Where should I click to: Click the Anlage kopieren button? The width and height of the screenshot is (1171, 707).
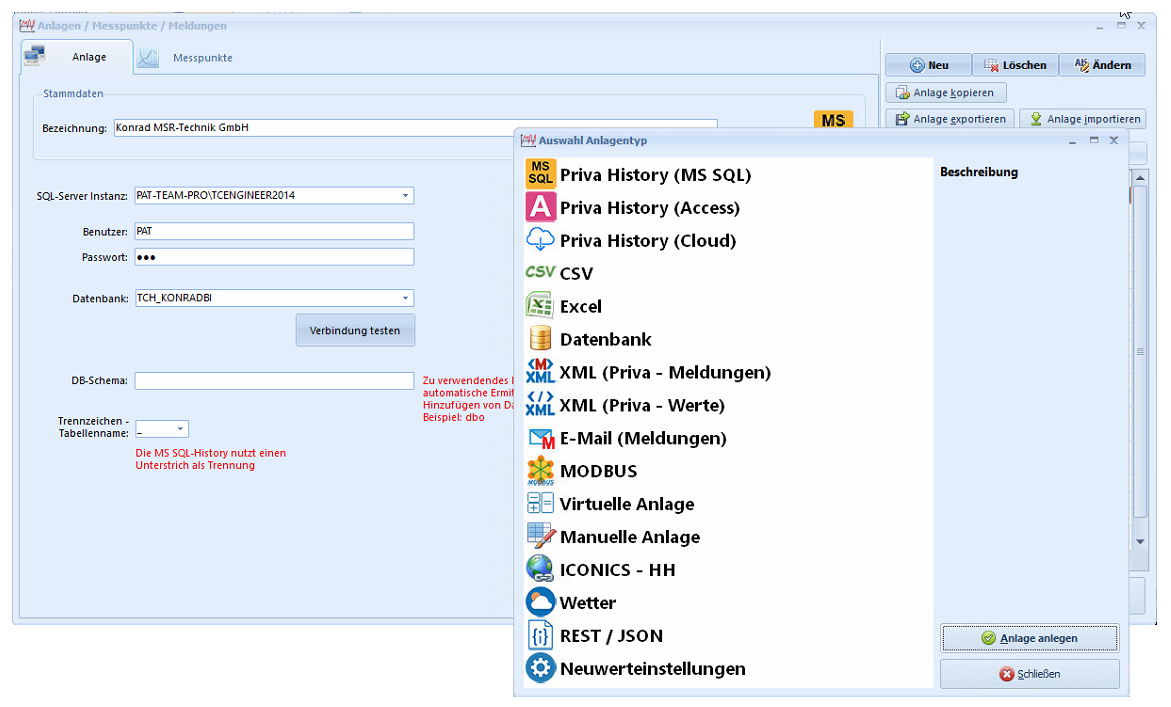pos(945,93)
